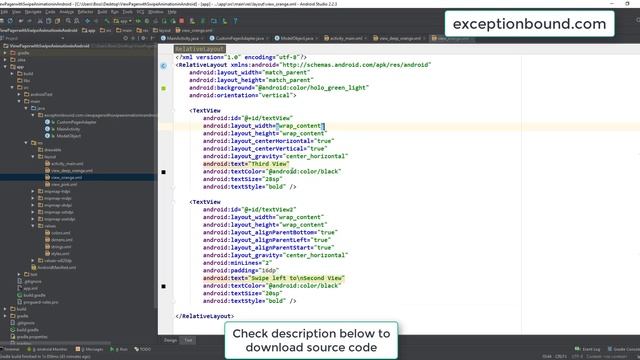Click the res breadcrumb in navigation bar
The height and width of the screenshot is (360, 640).
142,30
